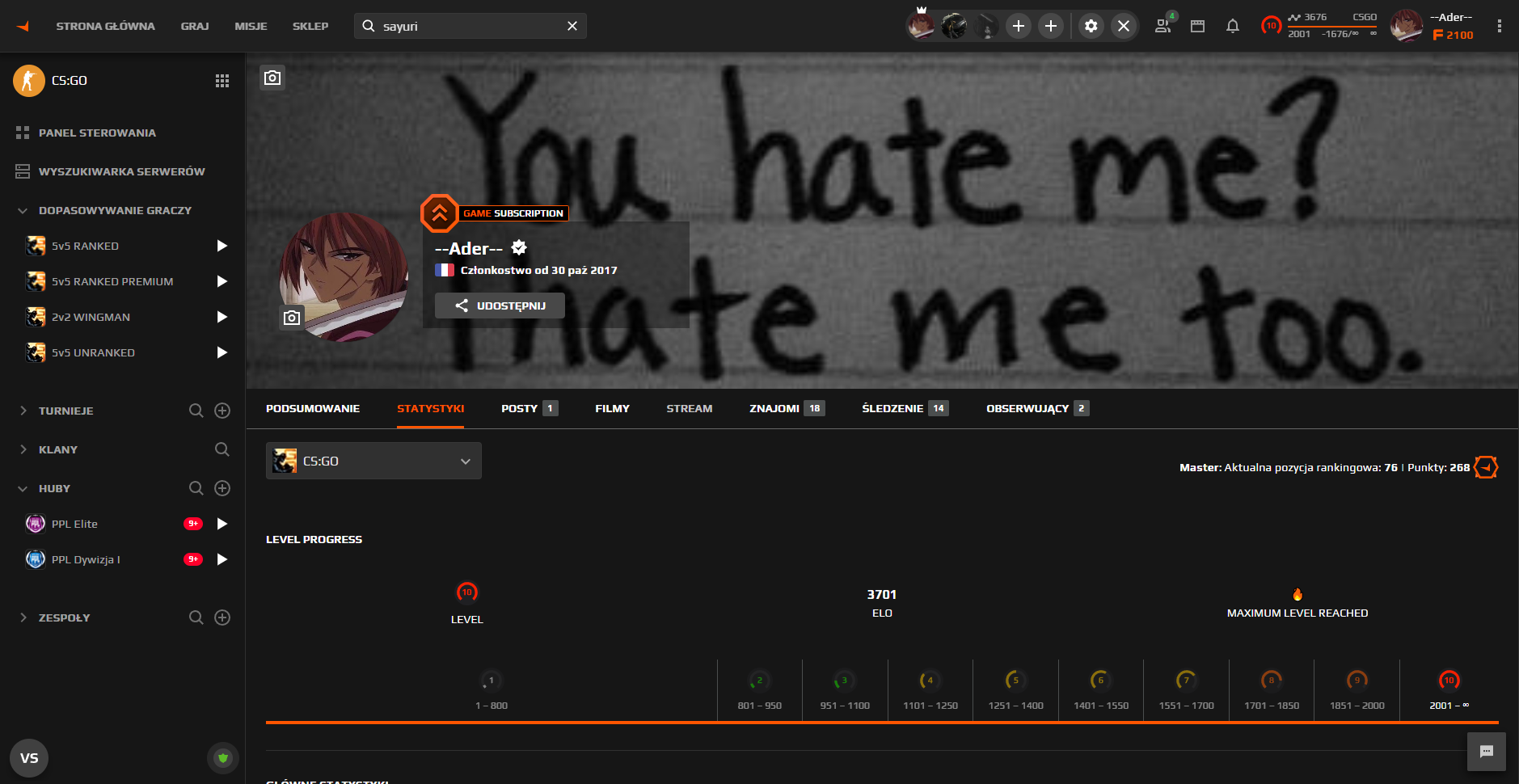Add party member with second plus slot
1519x784 pixels.
pyautogui.click(x=1051, y=26)
